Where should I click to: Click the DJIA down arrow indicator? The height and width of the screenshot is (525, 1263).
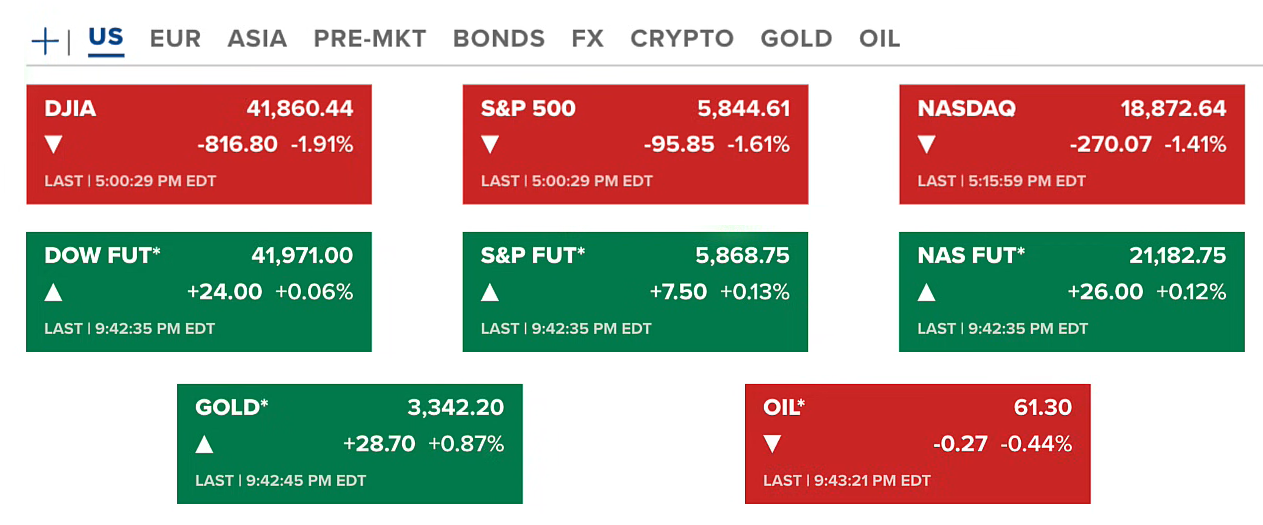click(x=54, y=145)
